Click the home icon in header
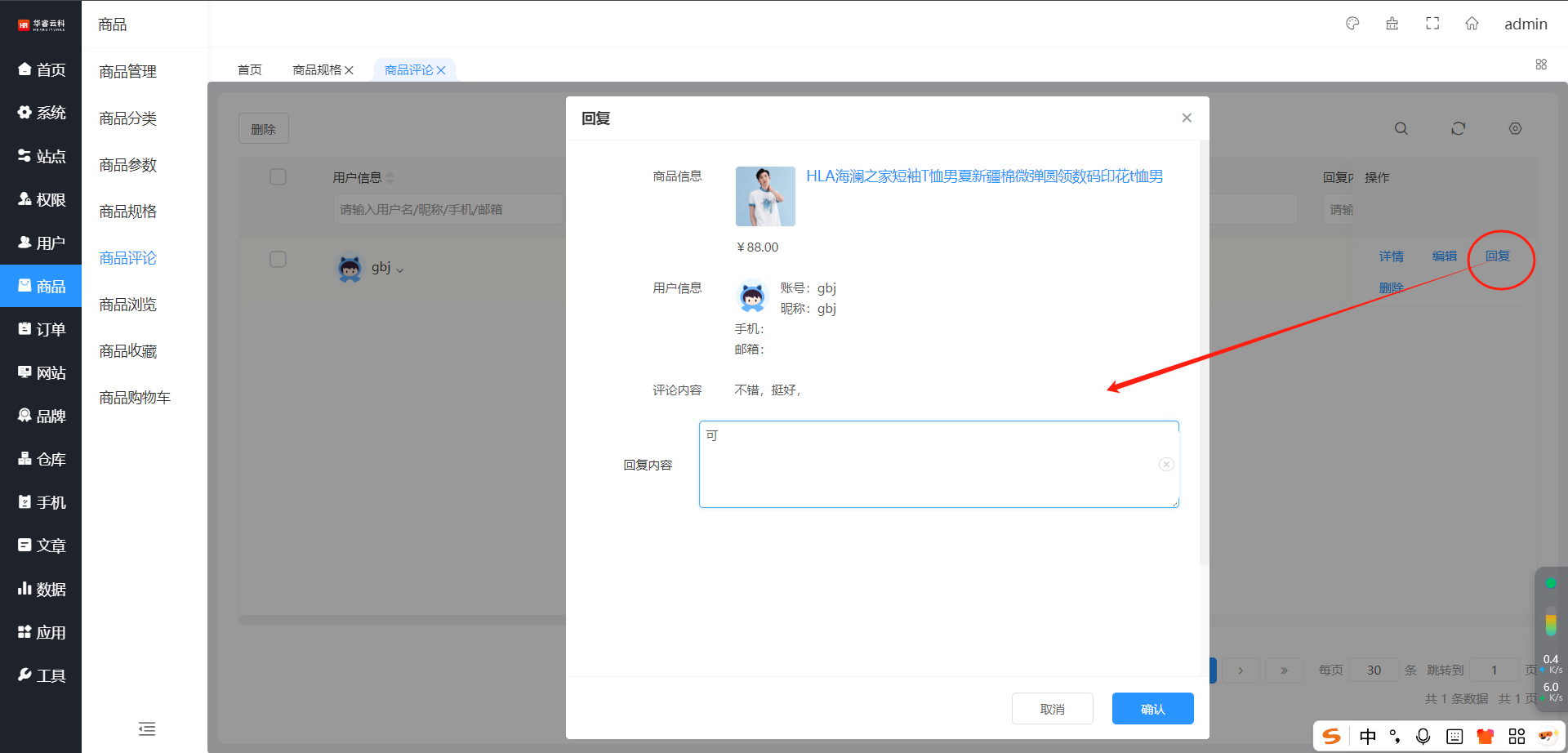This screenshot has height=753, width=1568. click(x=1472, y=24)
